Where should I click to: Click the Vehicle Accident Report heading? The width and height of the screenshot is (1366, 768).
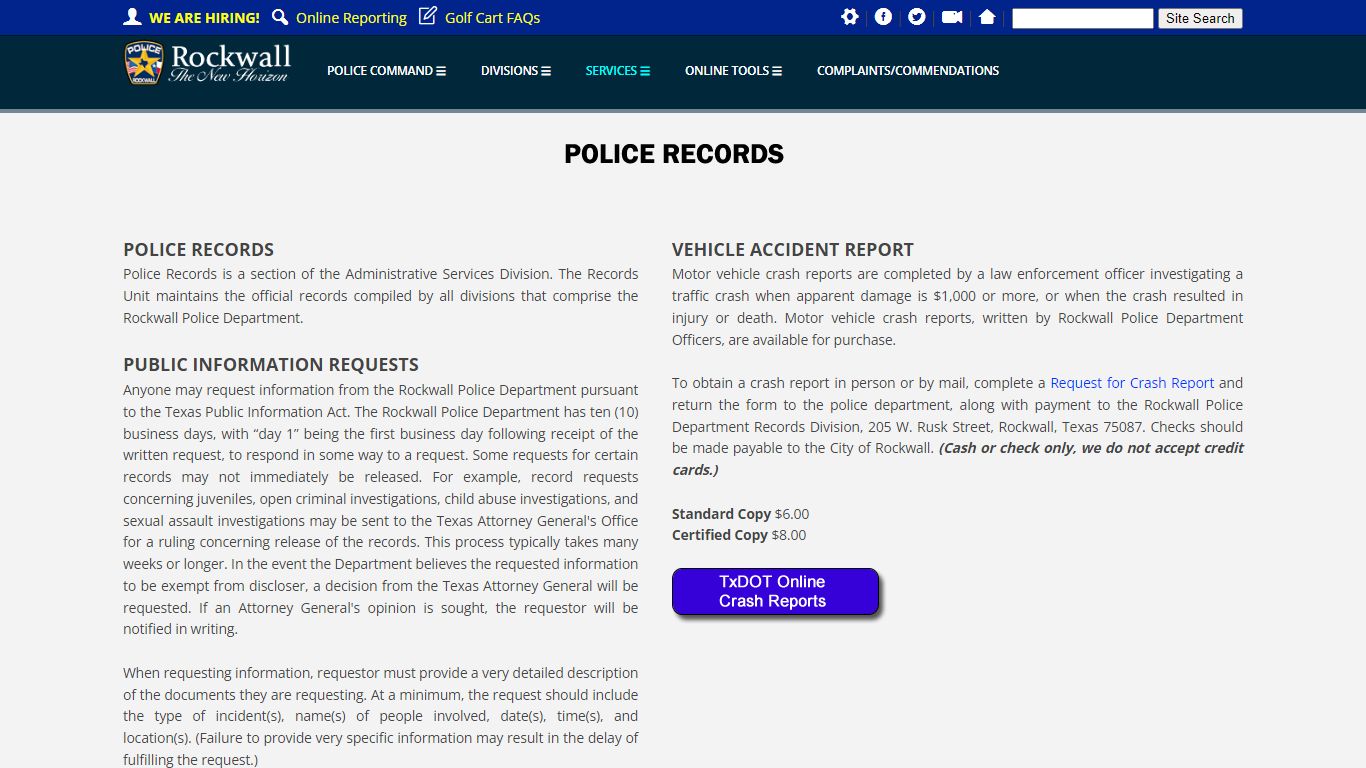tap(793, 250)
